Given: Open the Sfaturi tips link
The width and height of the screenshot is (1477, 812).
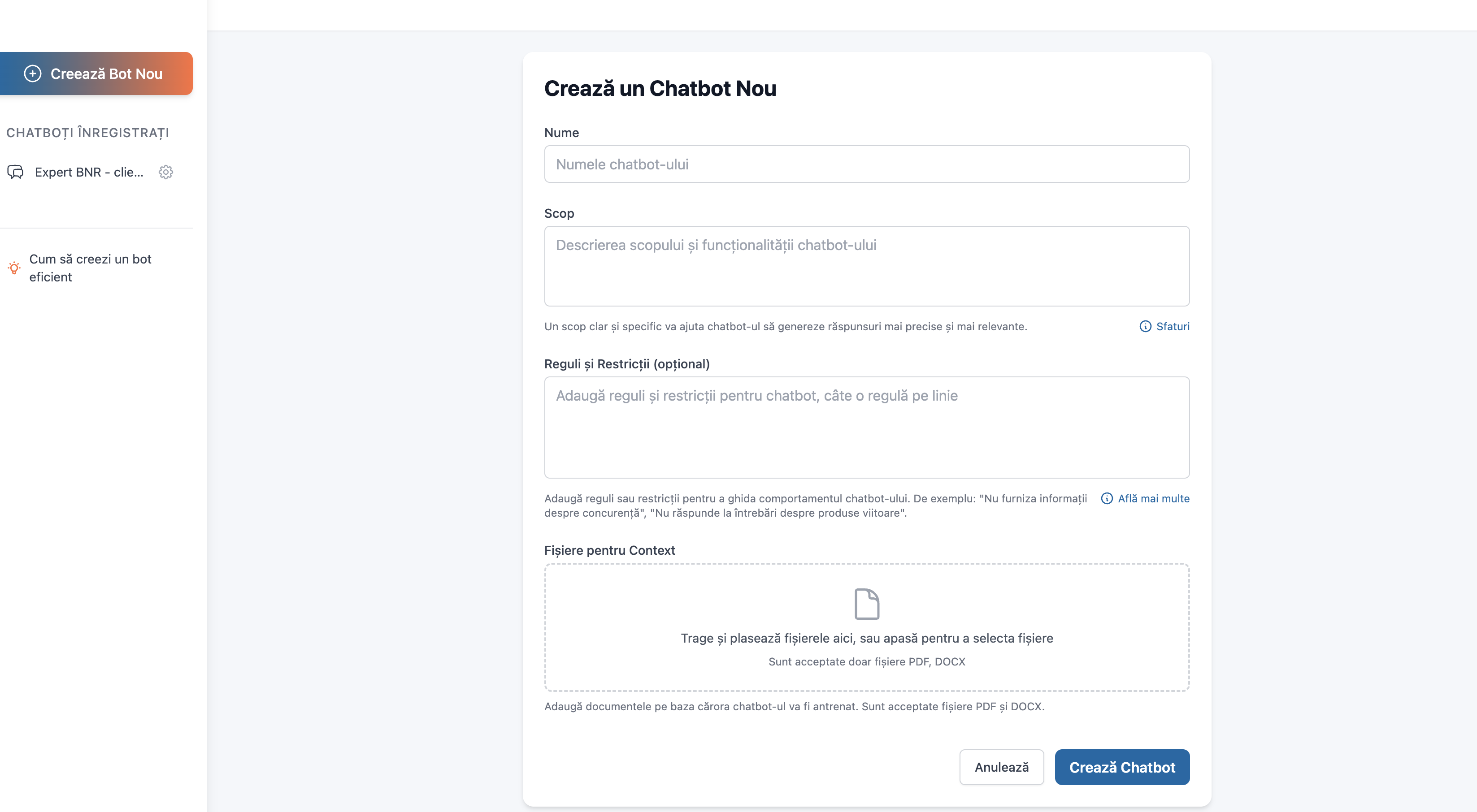Looking at the screenshot, I should click(1173, 326).
